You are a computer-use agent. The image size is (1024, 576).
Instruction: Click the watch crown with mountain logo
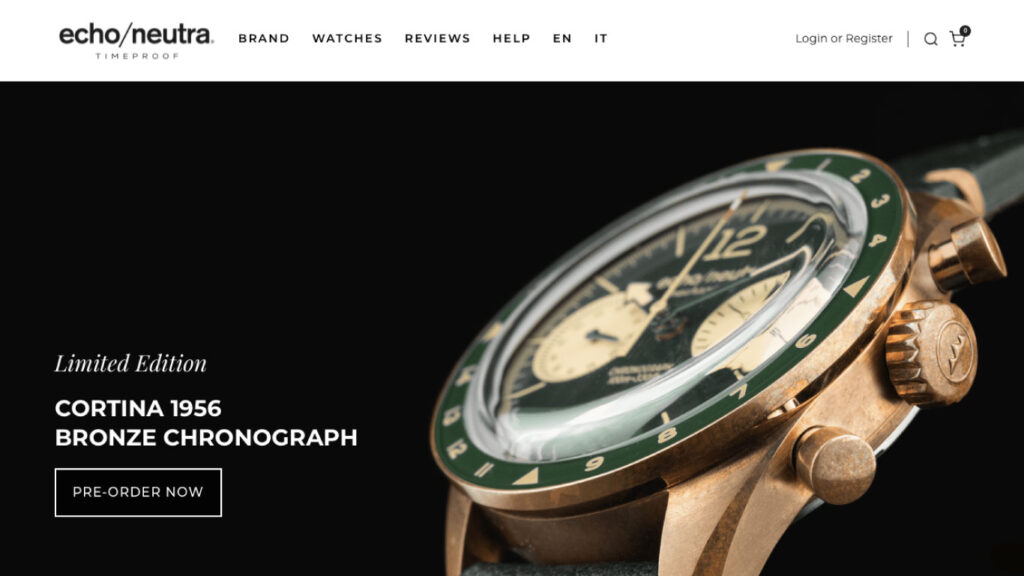tap(933, 353)
